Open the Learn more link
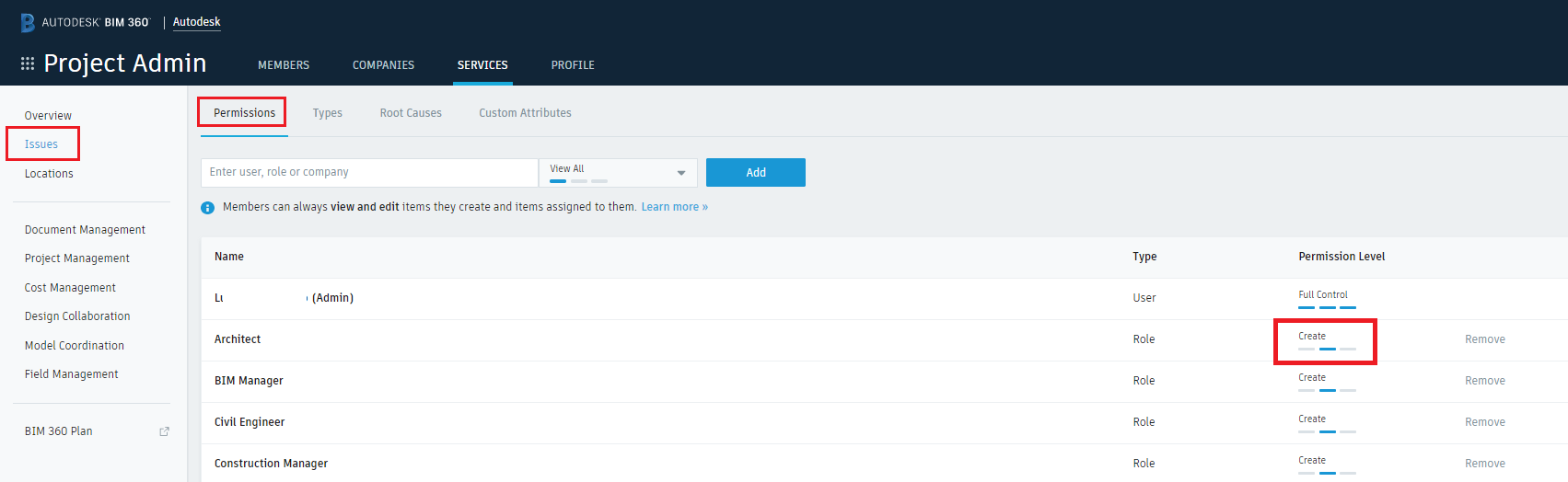1568x482 pixels. [675, 207]
